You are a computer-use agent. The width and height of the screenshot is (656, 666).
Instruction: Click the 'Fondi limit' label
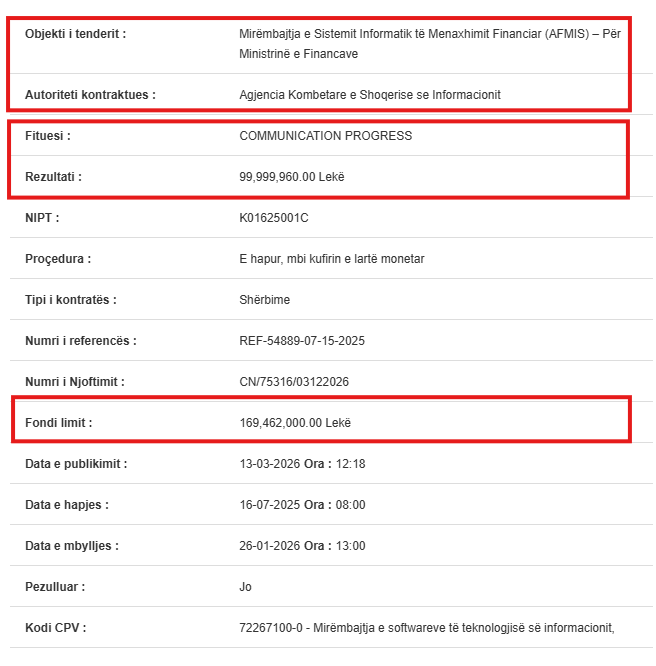point(58,423)
